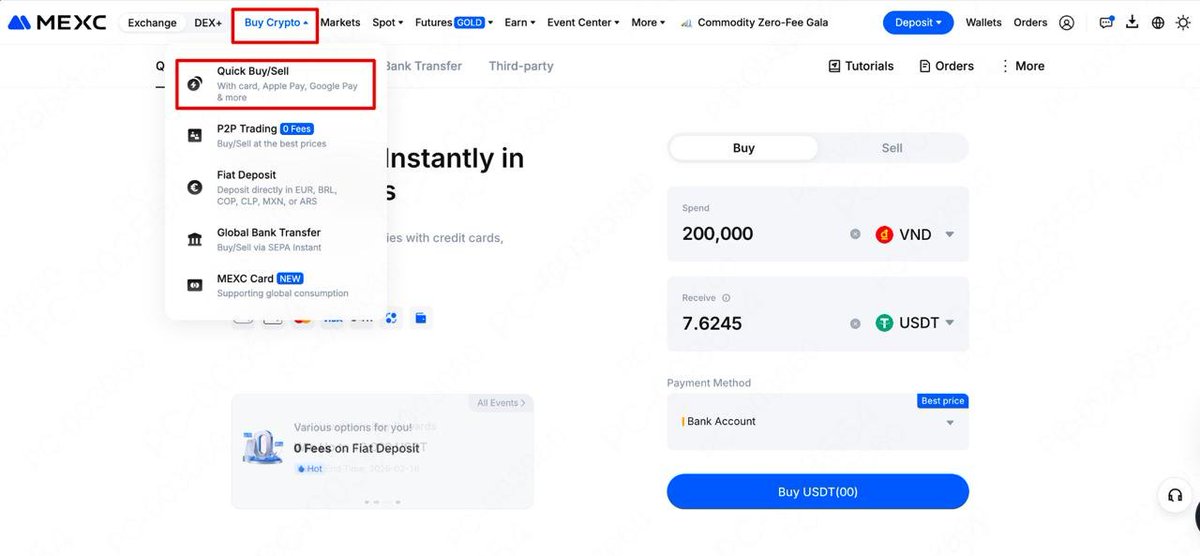Click the app download icon
This screenshot has height=556, width=1200.
point(1133,22)
